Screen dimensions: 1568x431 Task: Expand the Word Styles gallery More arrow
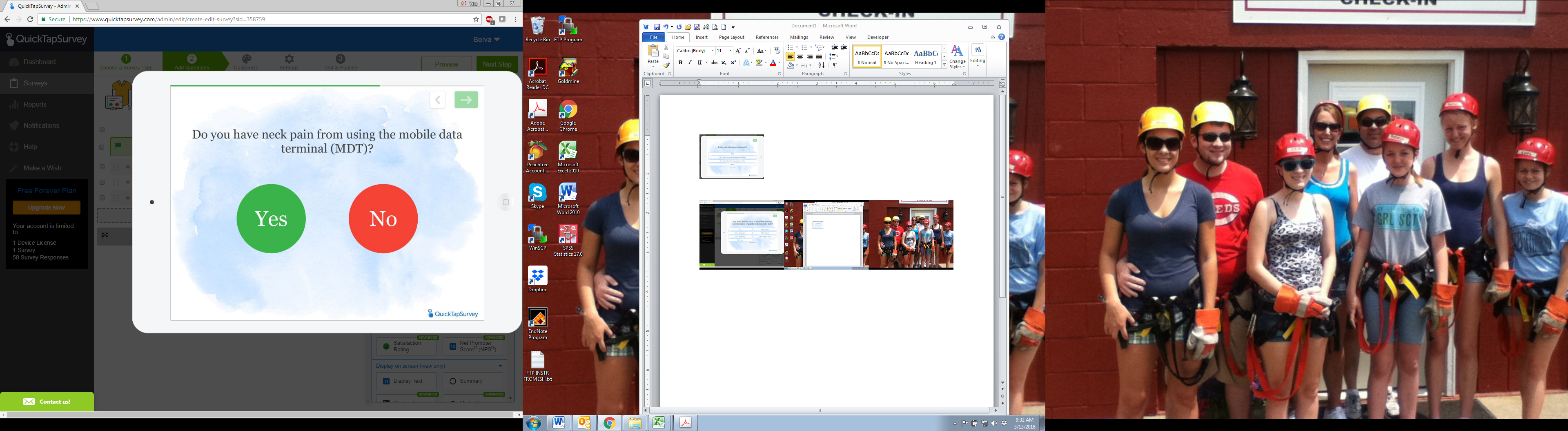coord(944,65)
